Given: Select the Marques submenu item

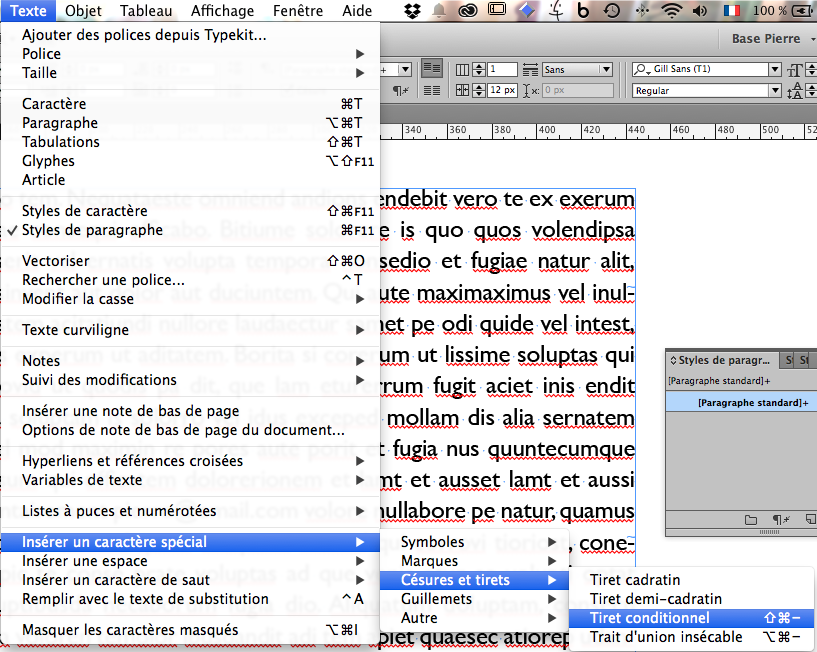Looking at the screenshot, I should pos(474,561).
